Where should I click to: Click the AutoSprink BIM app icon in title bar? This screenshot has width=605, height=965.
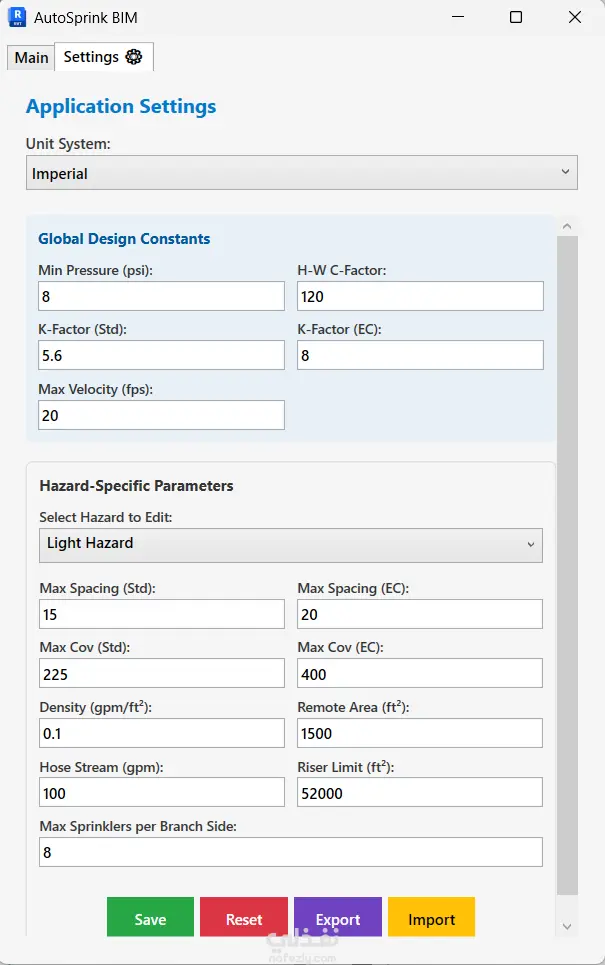[17, 17]
